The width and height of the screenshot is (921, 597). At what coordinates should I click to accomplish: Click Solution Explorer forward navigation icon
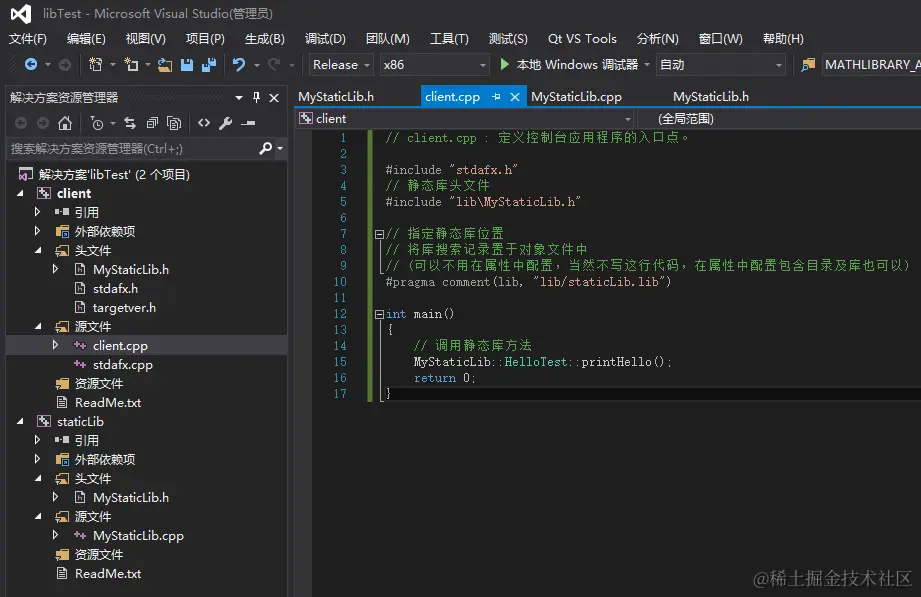click(43, 123)
